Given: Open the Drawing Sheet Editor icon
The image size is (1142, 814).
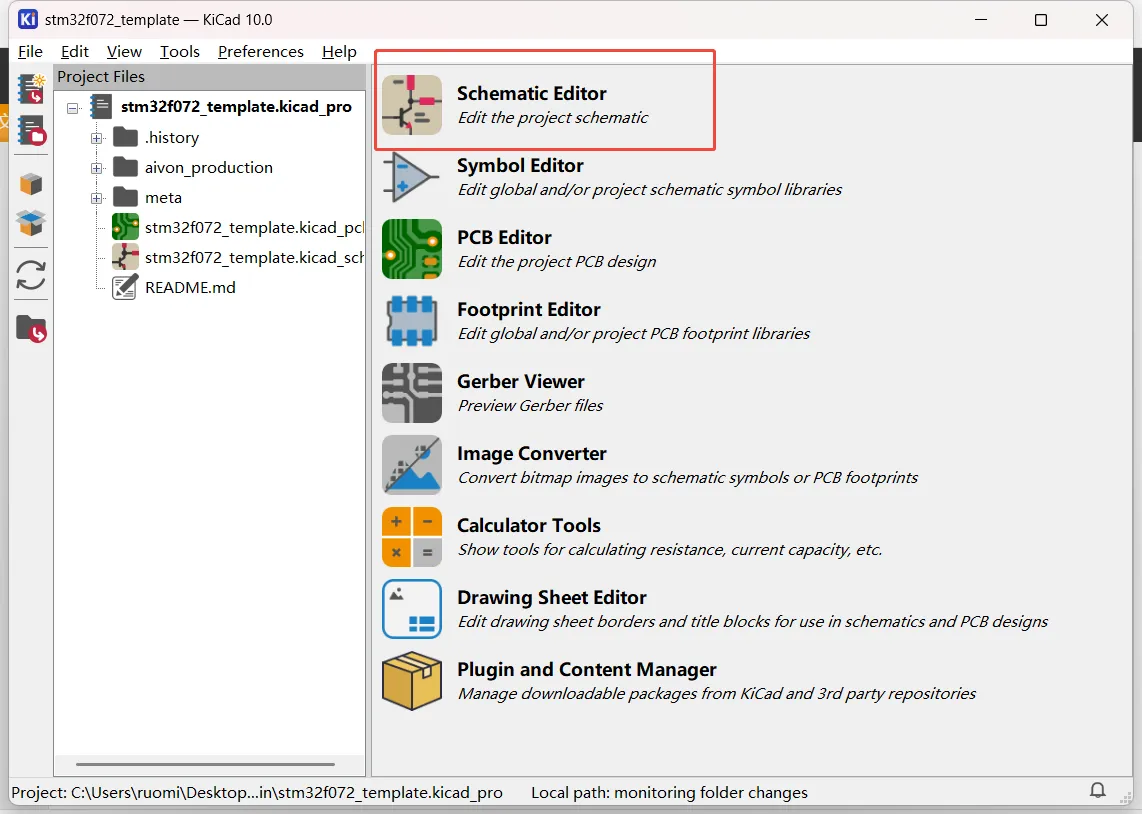Looking at the screenshot, I should pos(411,609).
